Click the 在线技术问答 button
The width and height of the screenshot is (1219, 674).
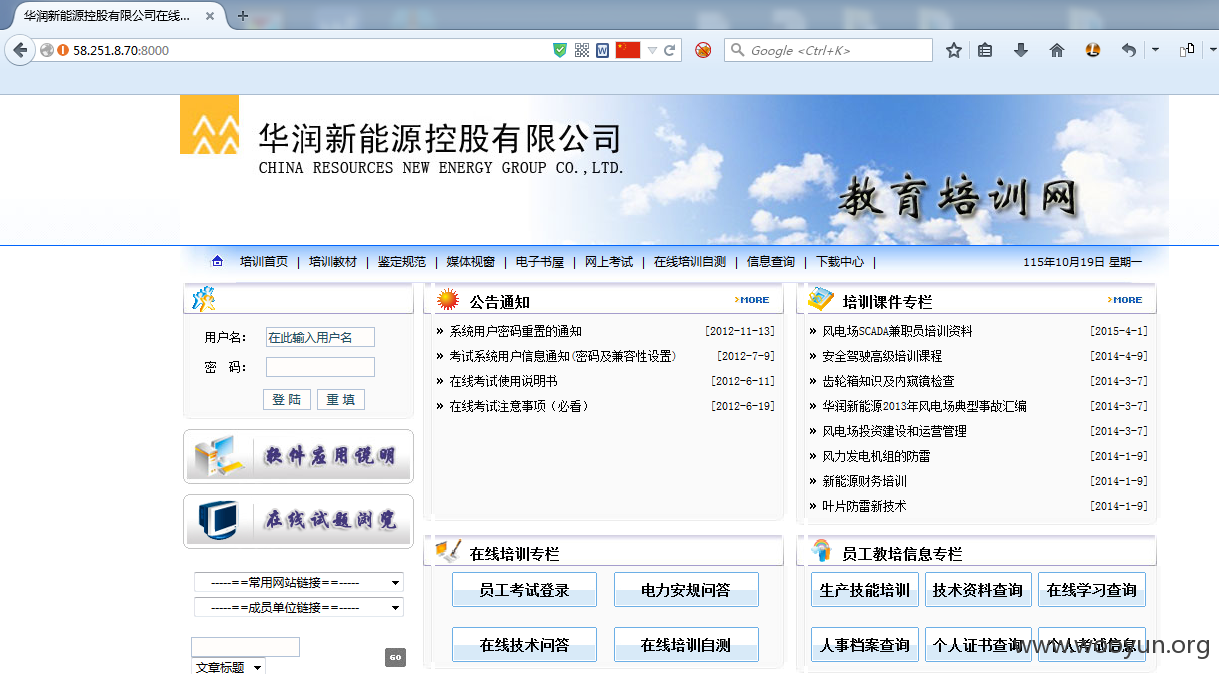tap(524, 645)
